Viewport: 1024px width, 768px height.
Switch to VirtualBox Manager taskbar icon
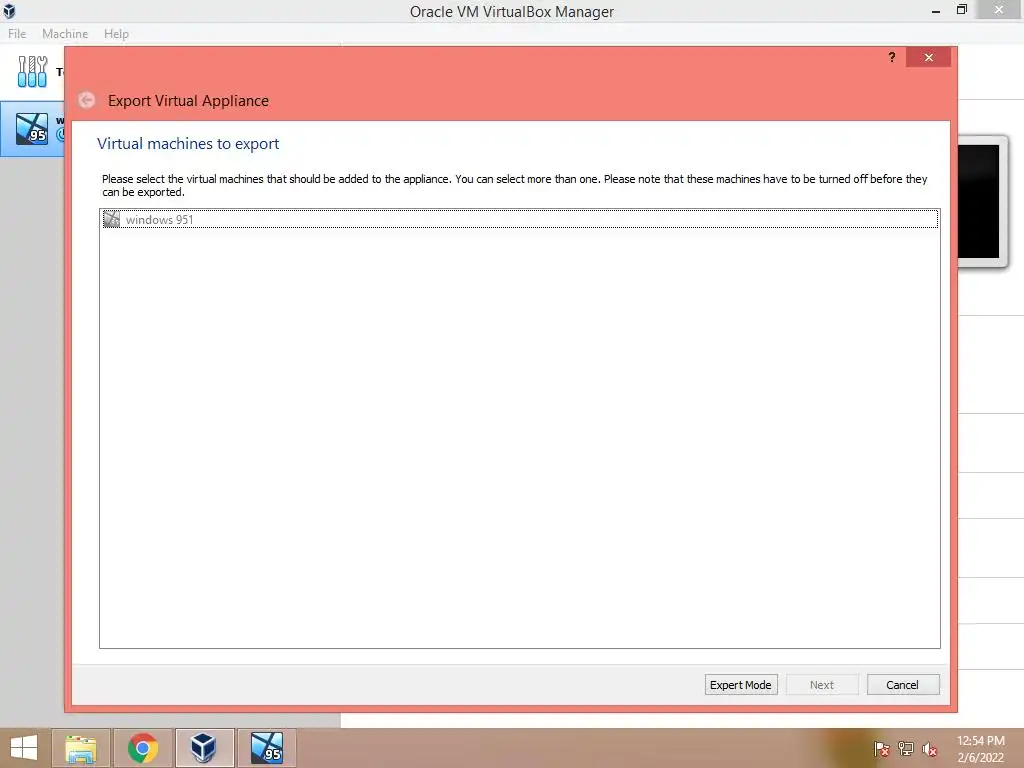point(204,748)
